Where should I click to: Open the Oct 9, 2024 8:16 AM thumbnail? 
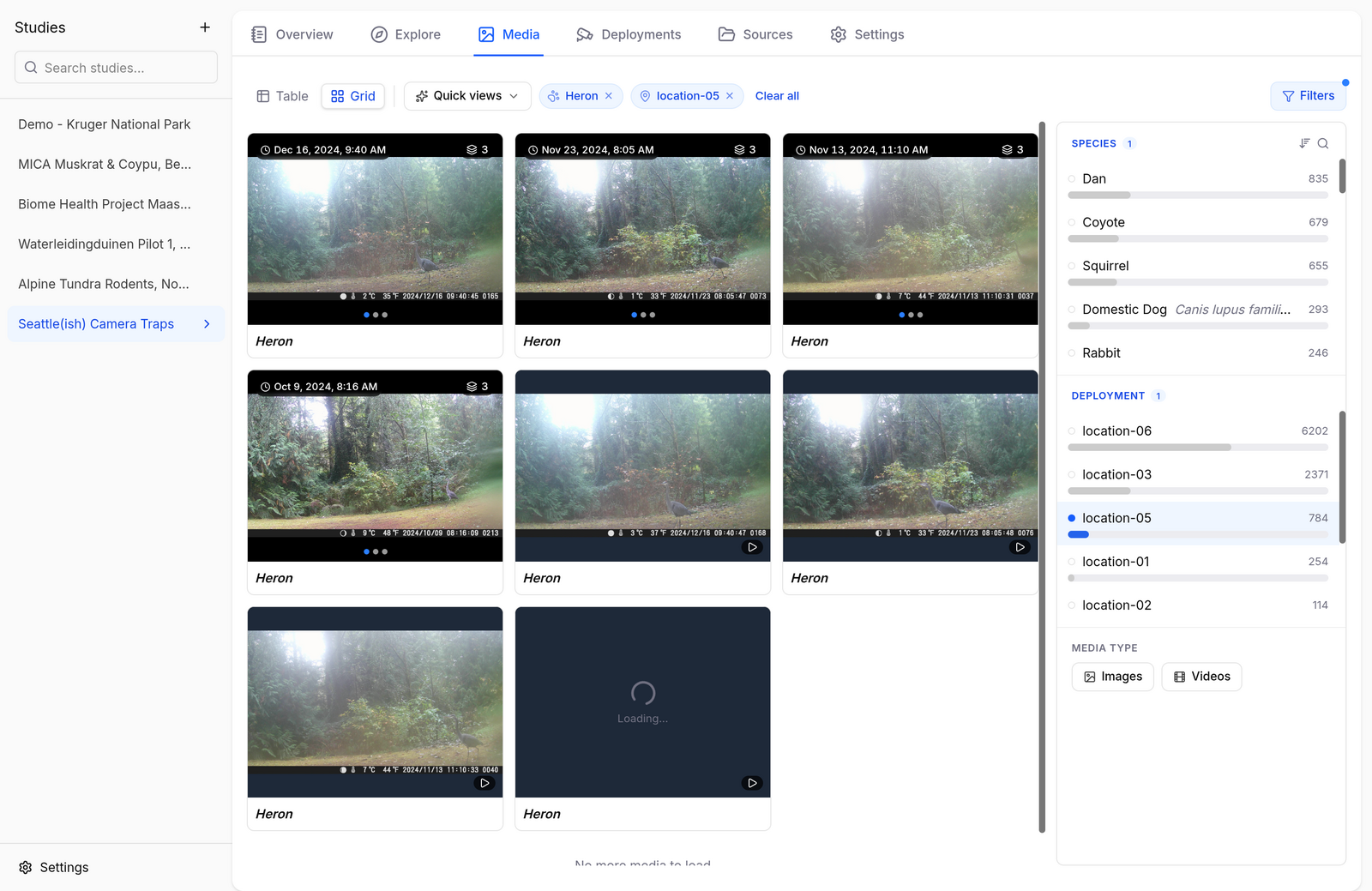[x=375, y=465]
